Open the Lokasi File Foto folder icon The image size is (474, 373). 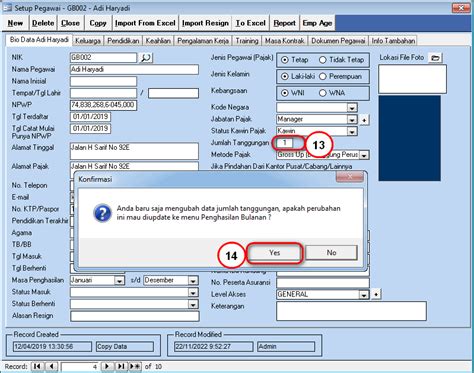pyautogui.click(x=435, y=58)
